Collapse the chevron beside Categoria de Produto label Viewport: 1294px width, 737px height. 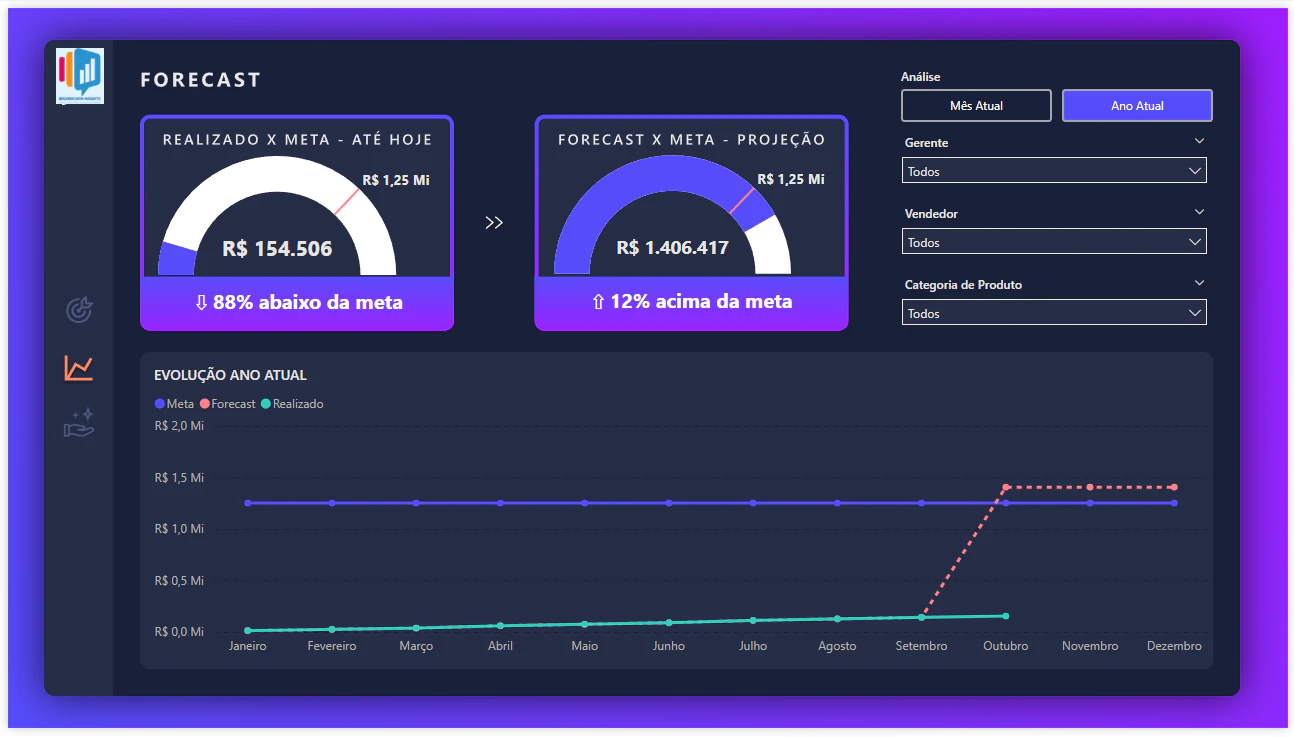(x=1199, y=283)
